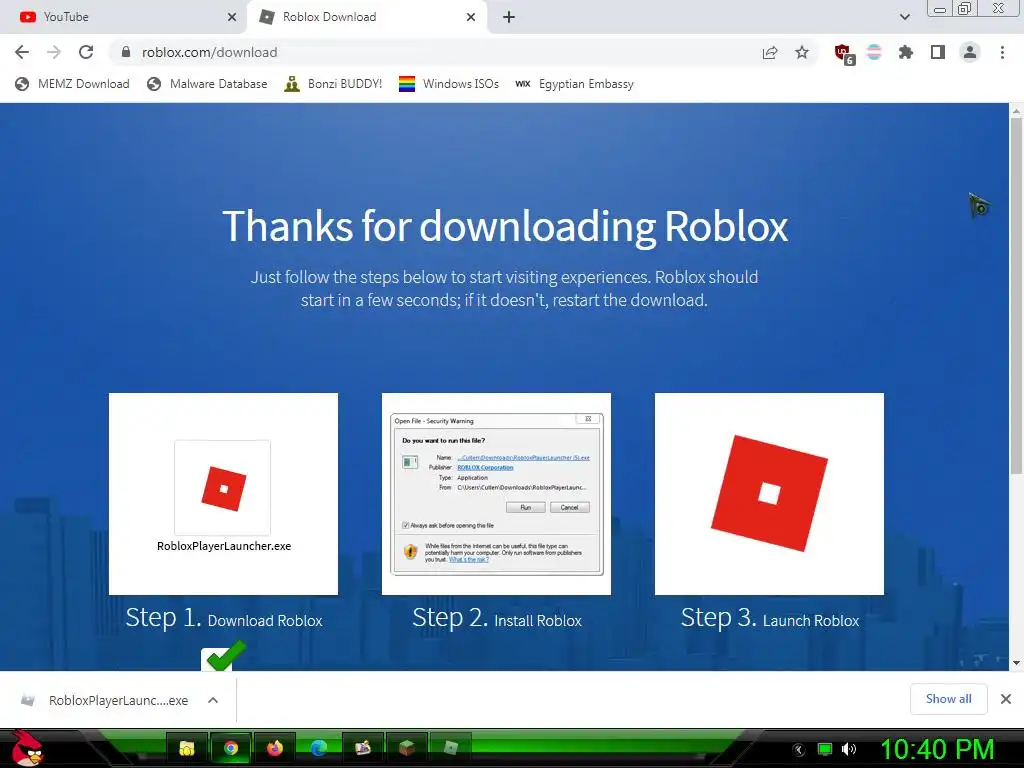Open the downloaded RobloxPlayerLauncher exe file

pyautogui.click(x=104, y=700)
